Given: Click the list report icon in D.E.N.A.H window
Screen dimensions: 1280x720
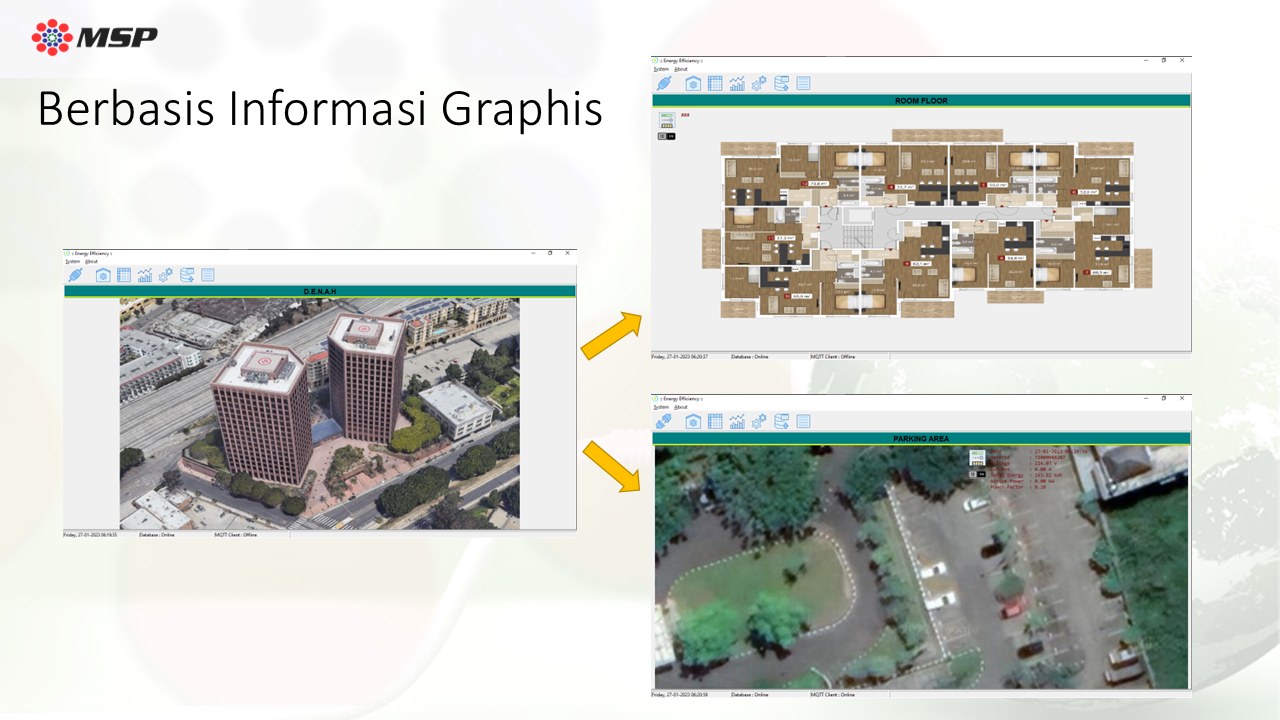Looking at the screenshot, I should (x=208, y=275).
